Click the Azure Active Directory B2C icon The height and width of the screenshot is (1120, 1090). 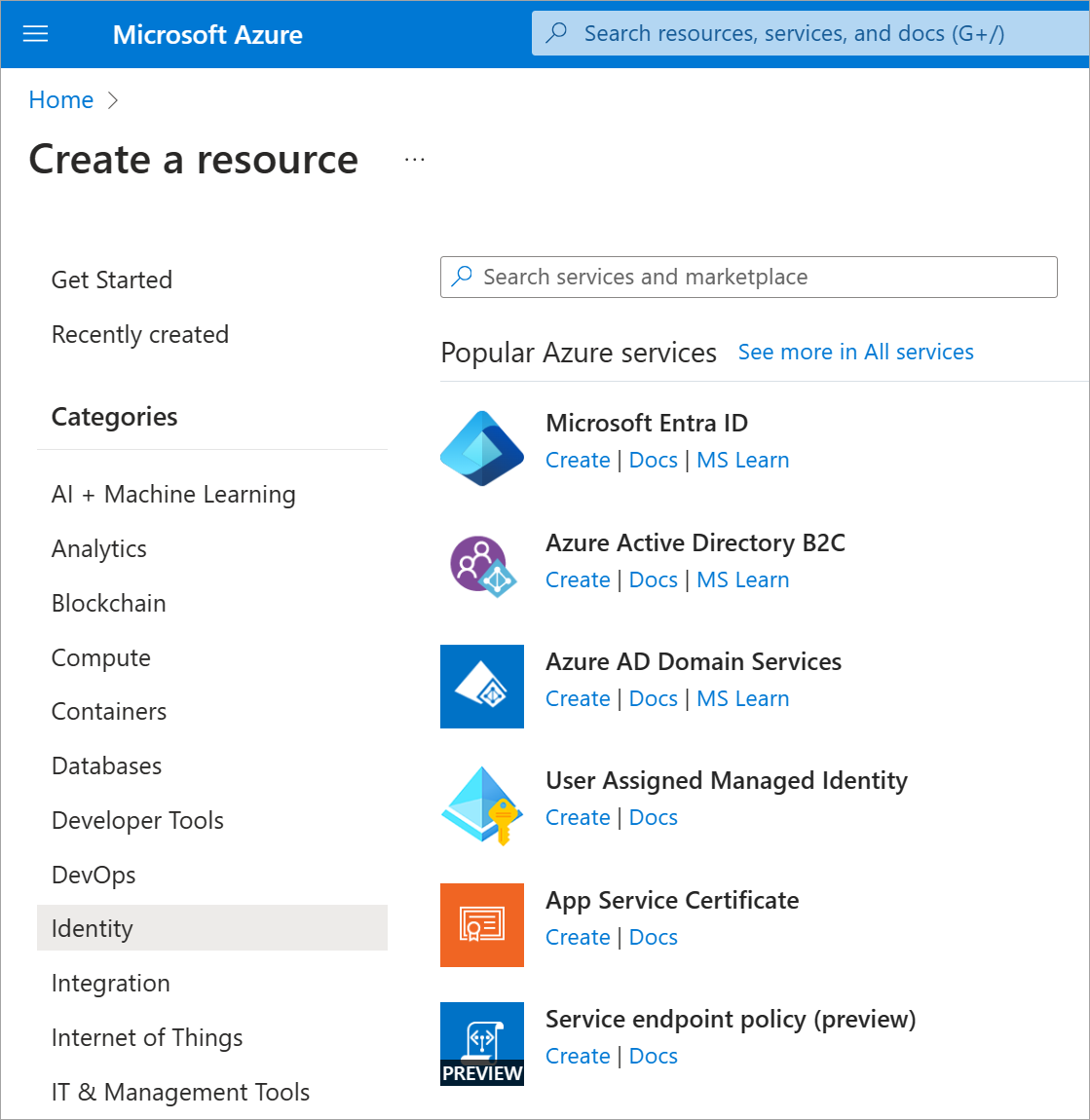click(482, 567)
